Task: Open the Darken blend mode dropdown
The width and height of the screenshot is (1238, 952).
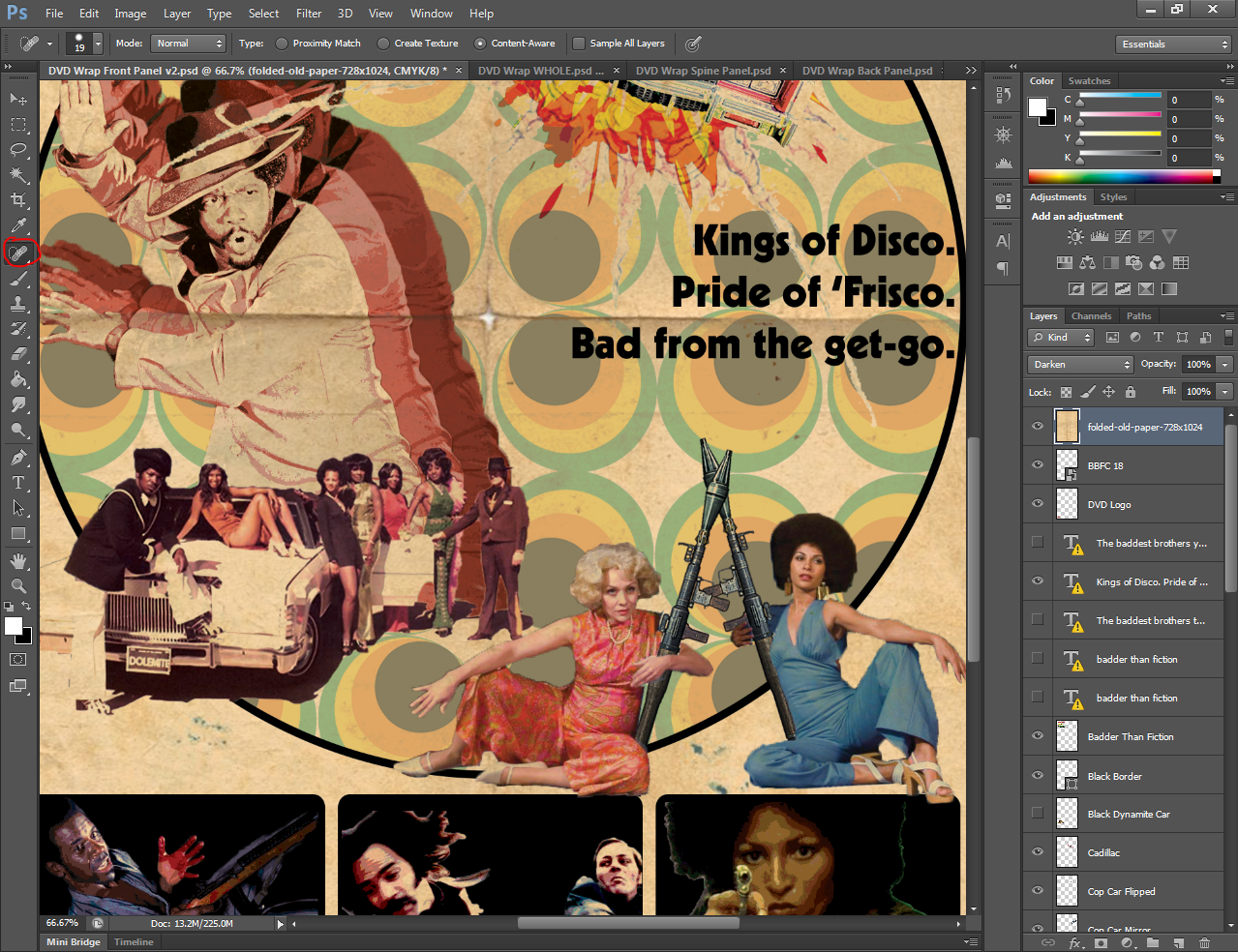Action: point(1080,365)
